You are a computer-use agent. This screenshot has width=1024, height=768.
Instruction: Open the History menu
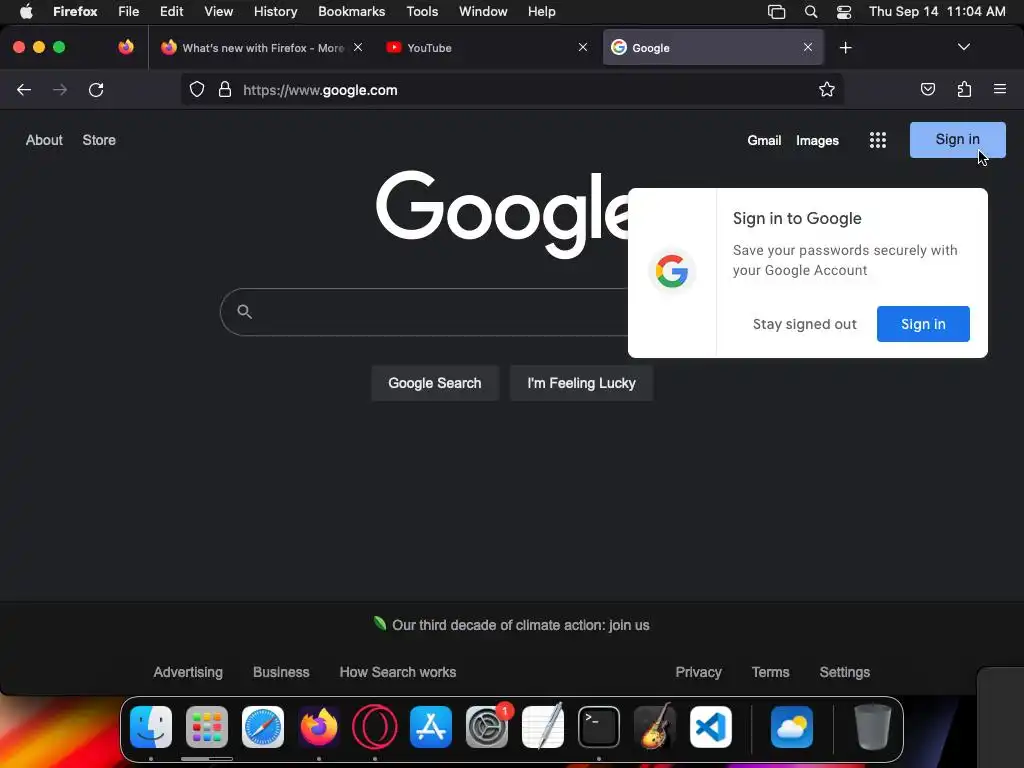click(276, 12)
